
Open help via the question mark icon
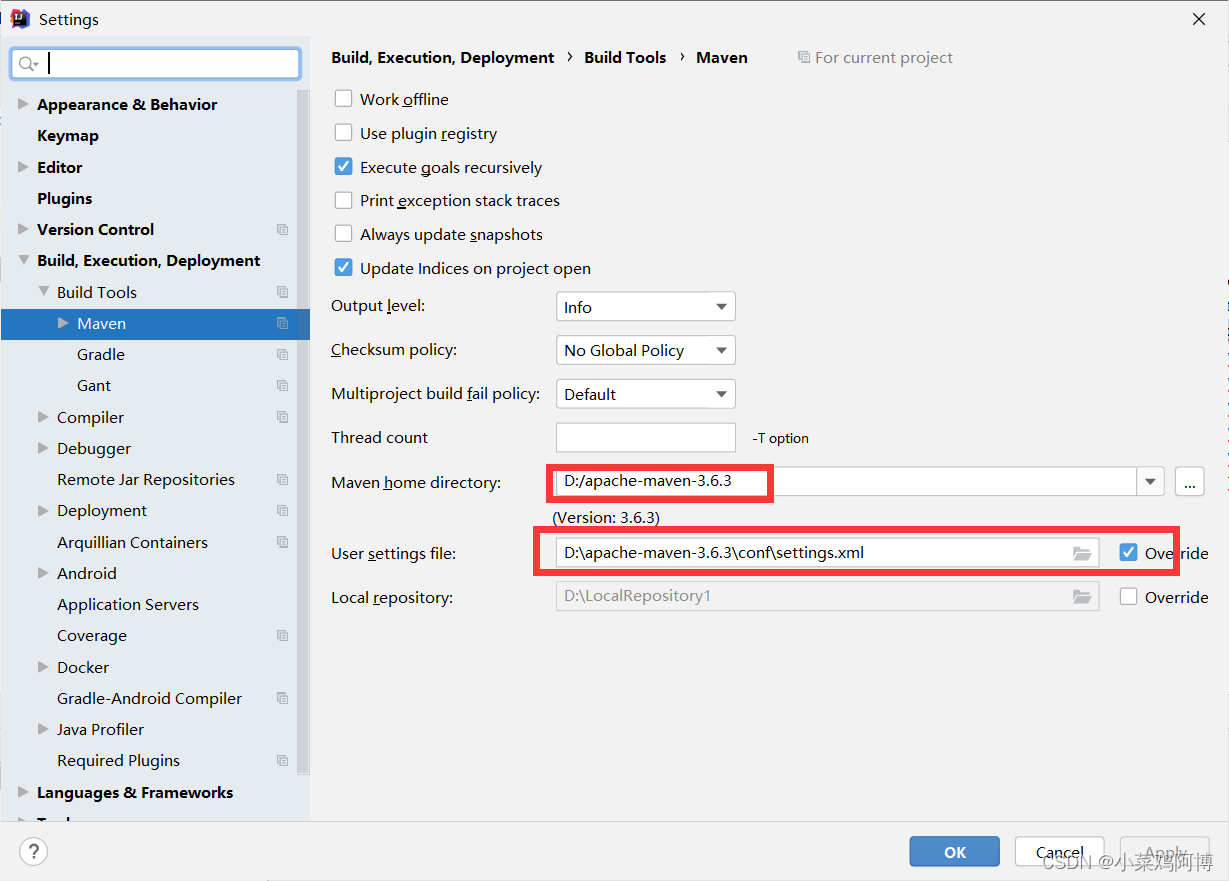pyautogui.click(x=34, y=852)
